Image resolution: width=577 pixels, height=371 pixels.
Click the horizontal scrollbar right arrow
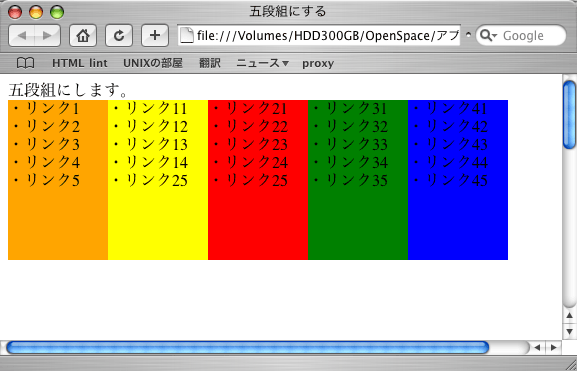pos(554,347)
